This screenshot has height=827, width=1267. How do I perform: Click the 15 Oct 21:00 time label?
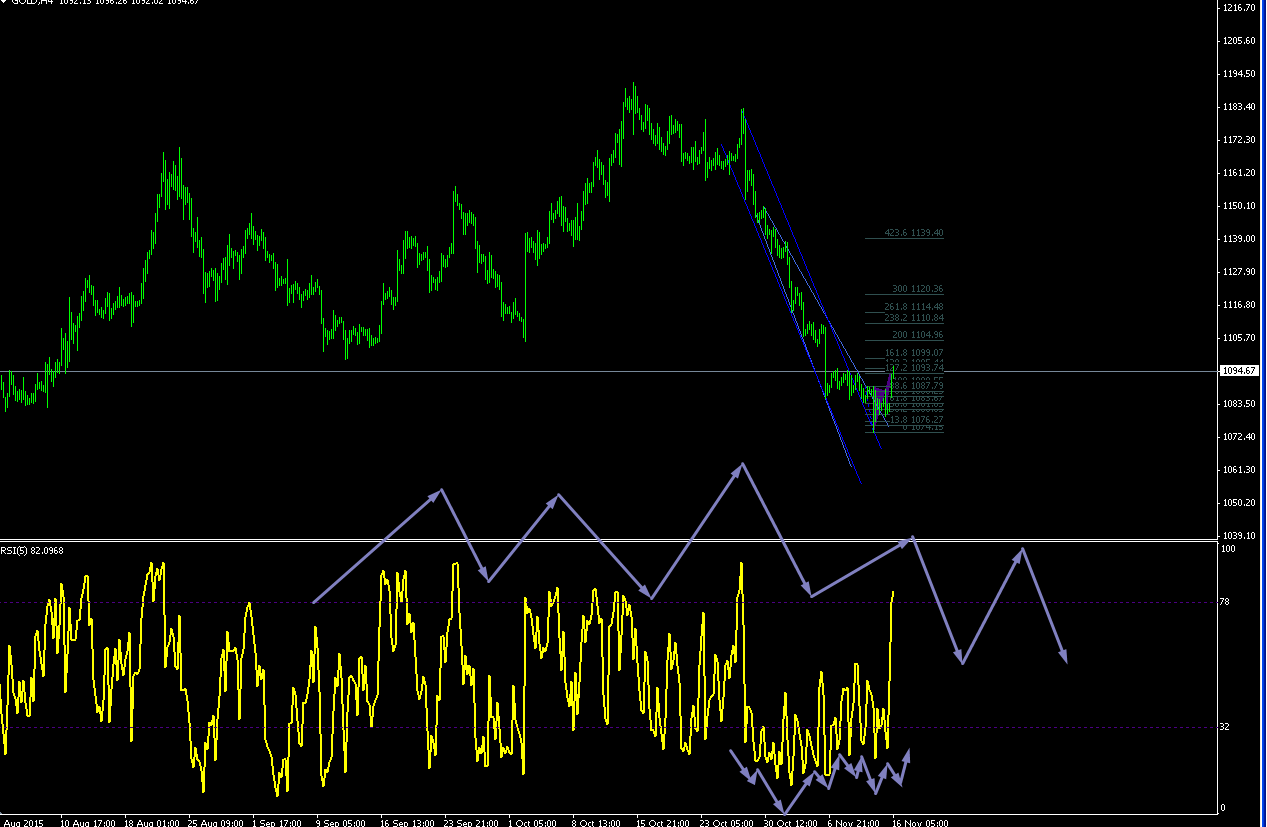point(665,822)
